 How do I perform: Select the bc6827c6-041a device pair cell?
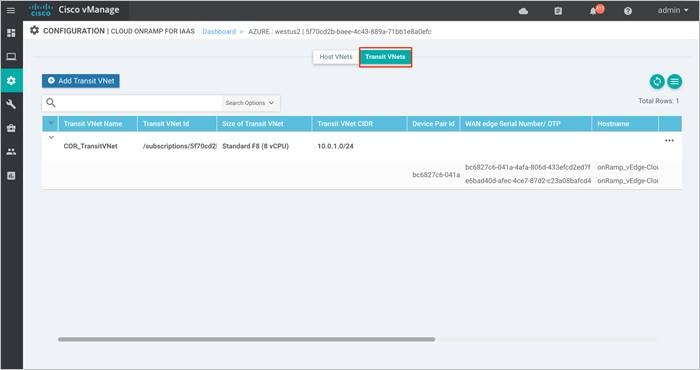(x=436, y=175)
